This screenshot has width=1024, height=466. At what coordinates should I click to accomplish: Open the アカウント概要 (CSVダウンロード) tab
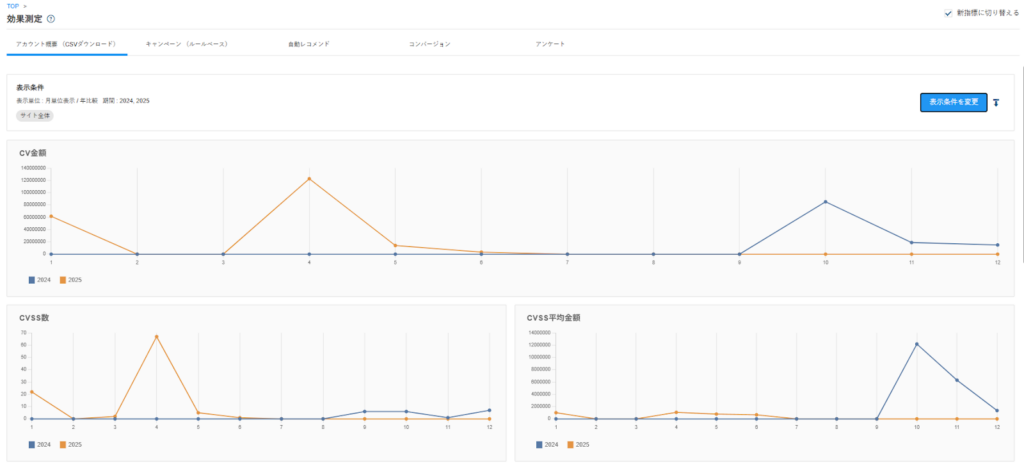66,45
